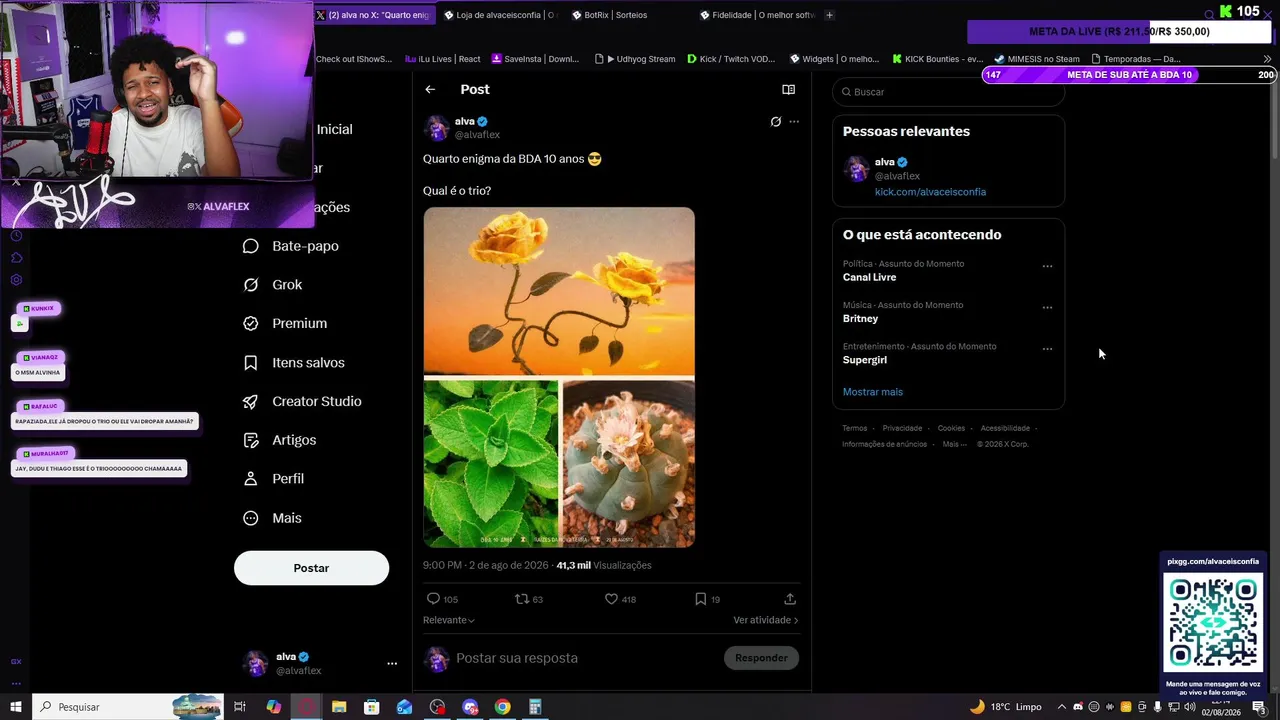Switch to the Fidelidade browser tab

757,15
